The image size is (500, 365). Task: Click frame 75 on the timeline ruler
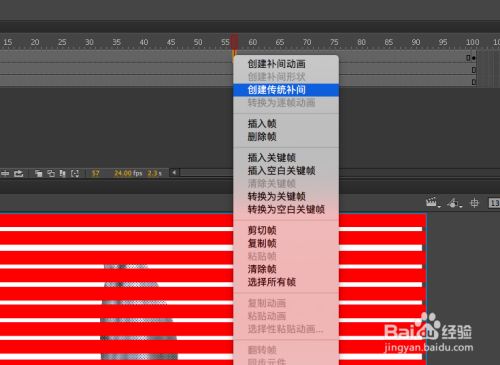click(334, 42)
